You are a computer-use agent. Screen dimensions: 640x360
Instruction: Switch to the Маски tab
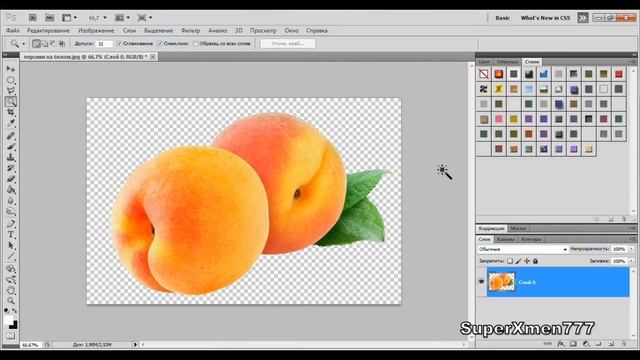click(518, 229)
